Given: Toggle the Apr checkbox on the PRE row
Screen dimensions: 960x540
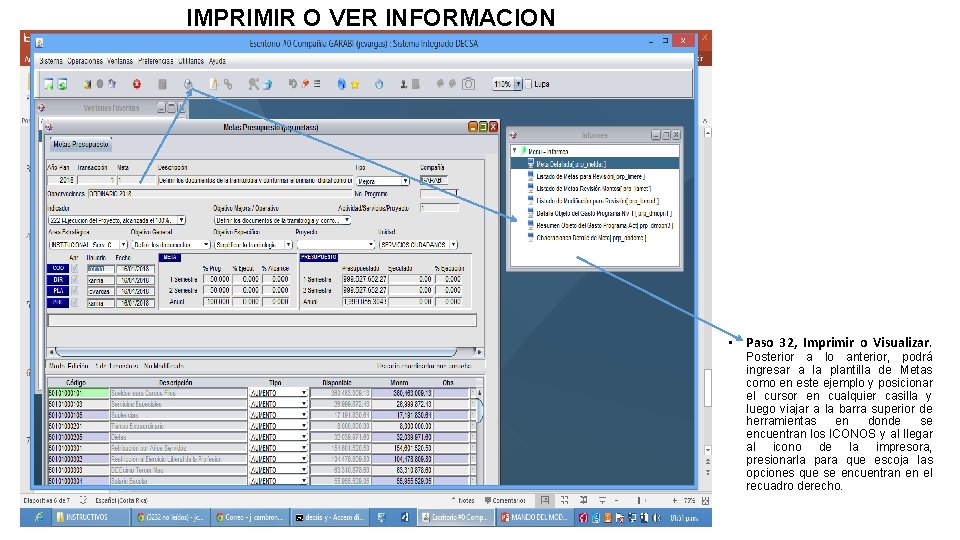Looking at the screenshot, I should coord(74,303).
